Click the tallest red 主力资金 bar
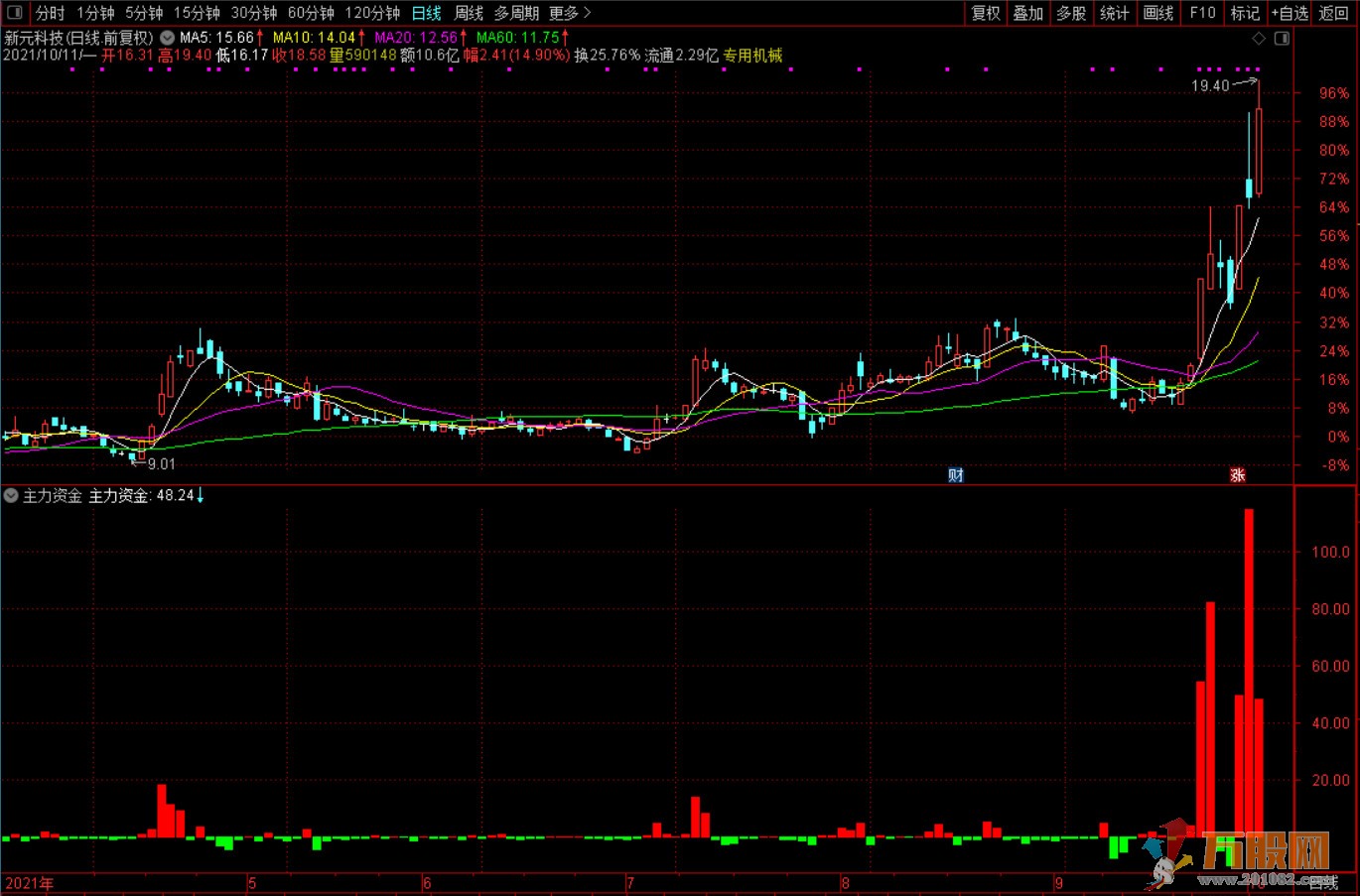 click(1249, 675)
